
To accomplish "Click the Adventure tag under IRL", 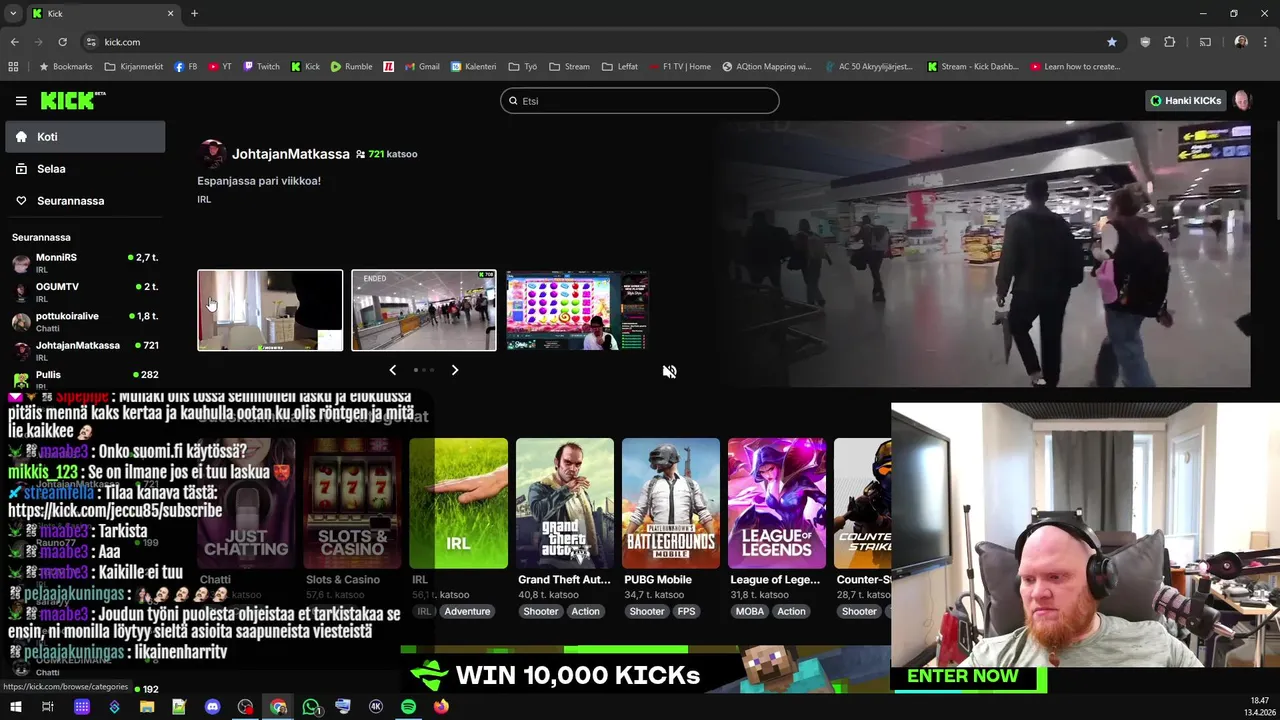I will pos(467,611).
